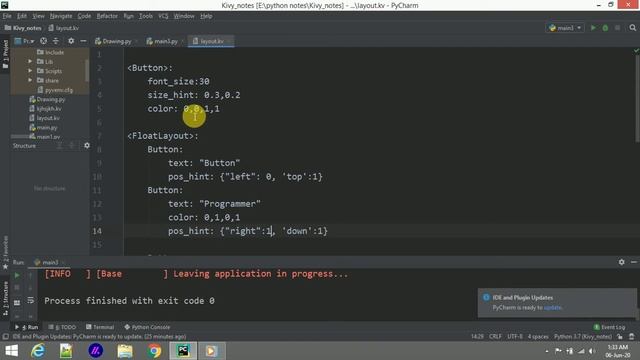The image size is (640, 360).
Task: Change file encoding UTF-8 in status bar
Action: pos(515,337)
